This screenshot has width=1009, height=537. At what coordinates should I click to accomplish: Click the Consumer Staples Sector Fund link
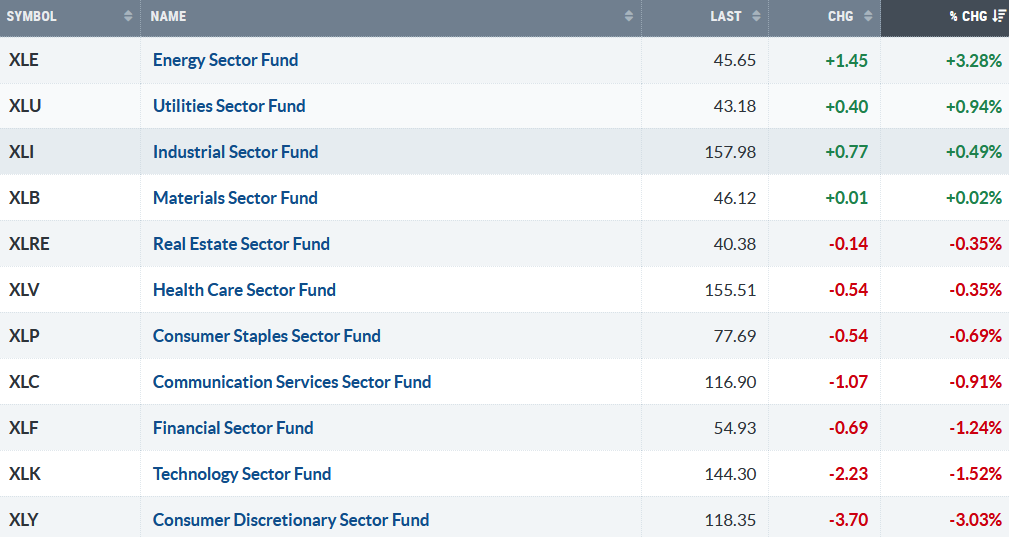click(266, 336)
